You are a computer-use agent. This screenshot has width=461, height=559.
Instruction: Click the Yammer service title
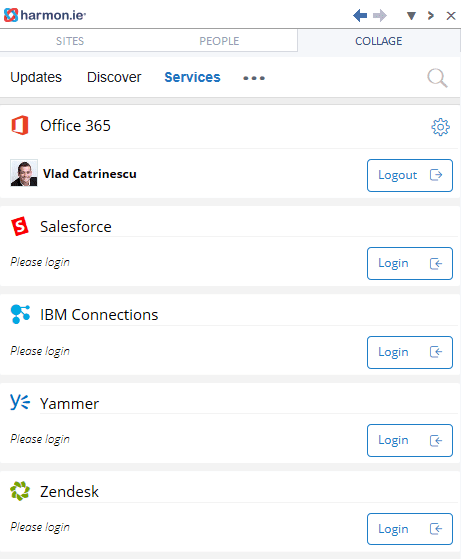(70, 404)
